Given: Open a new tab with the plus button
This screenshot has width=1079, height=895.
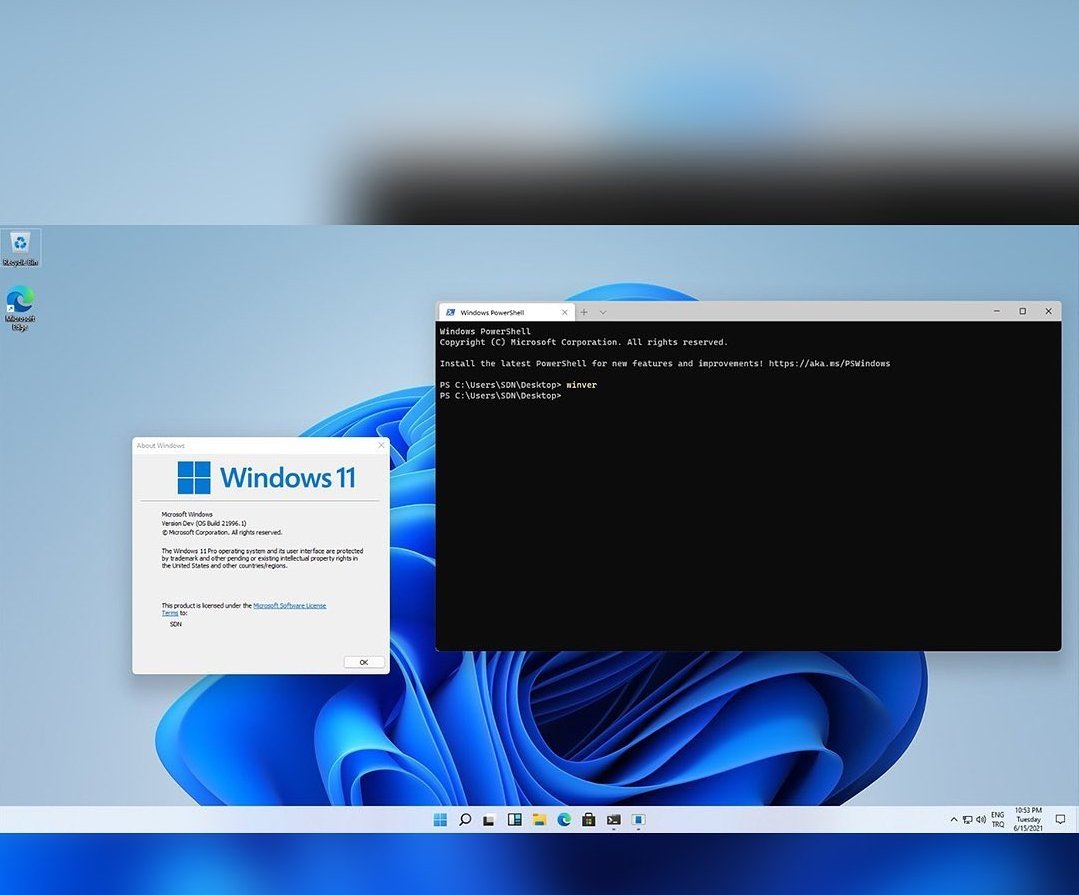Looking at the screenshot, I should pos(583,311).
